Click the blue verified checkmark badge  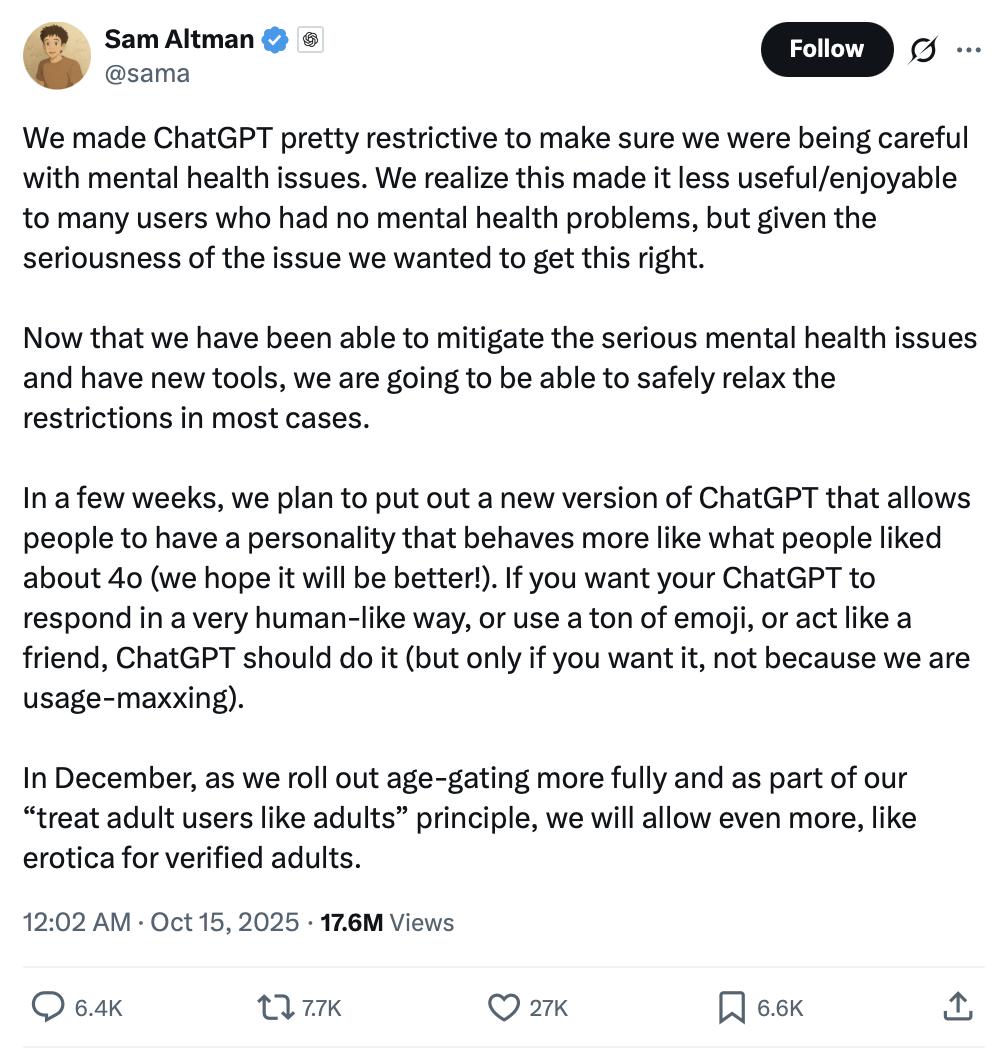coord(275,40)
